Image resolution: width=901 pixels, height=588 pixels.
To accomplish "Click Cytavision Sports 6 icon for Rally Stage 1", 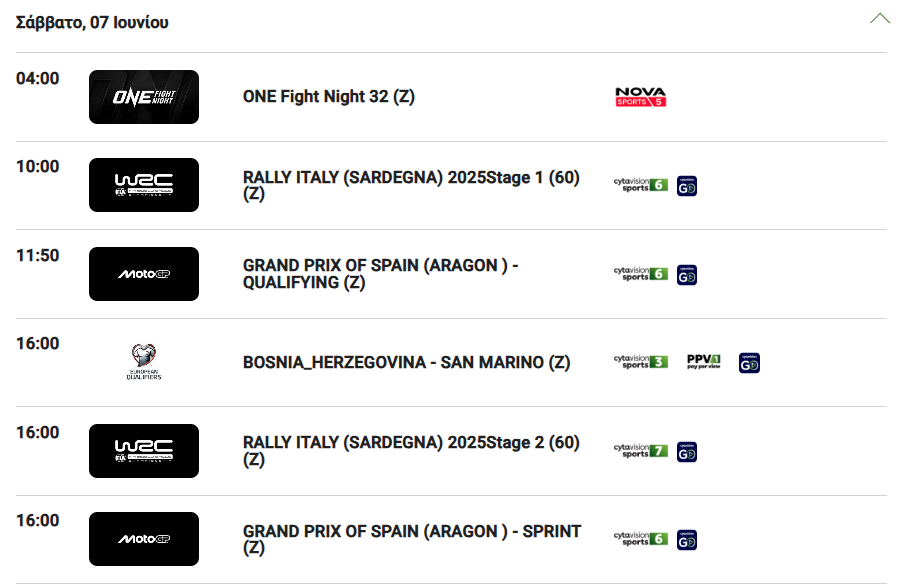I will [641, 185].
